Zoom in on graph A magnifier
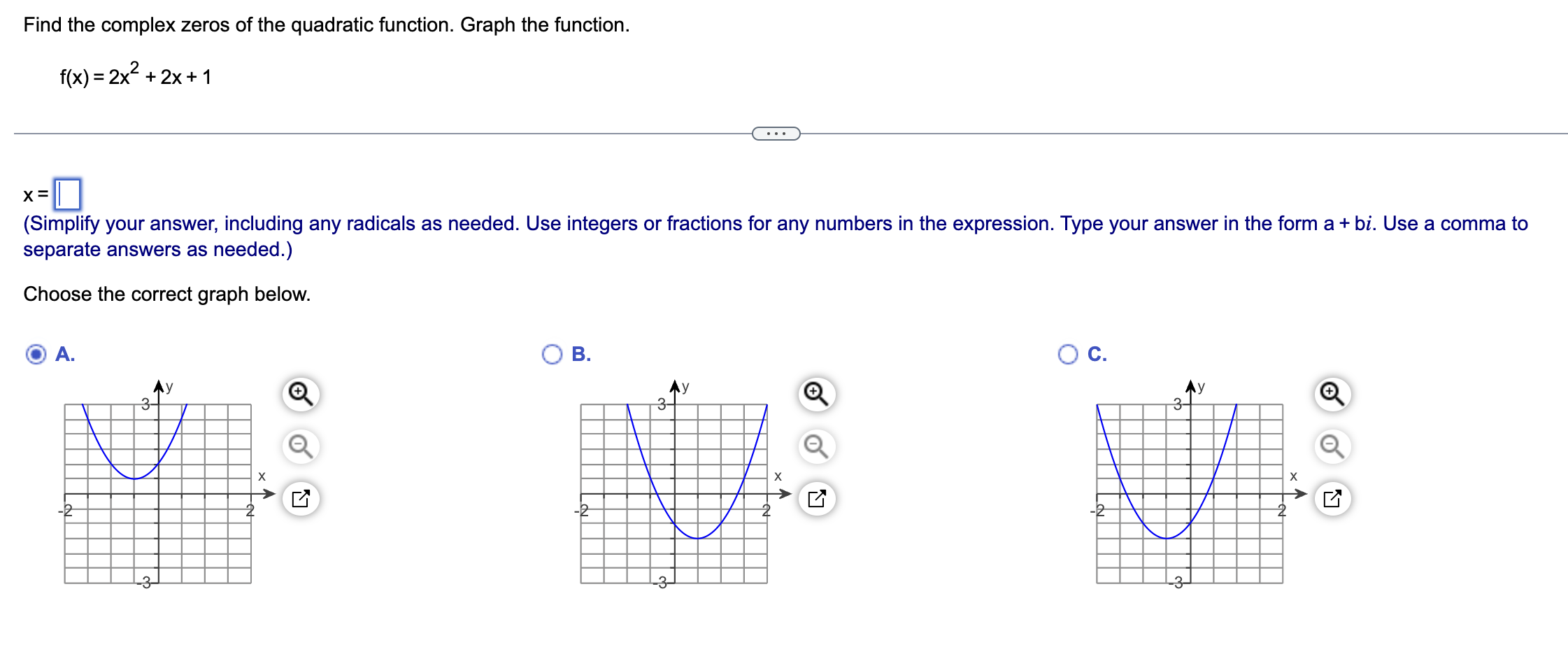 [301, 394]
